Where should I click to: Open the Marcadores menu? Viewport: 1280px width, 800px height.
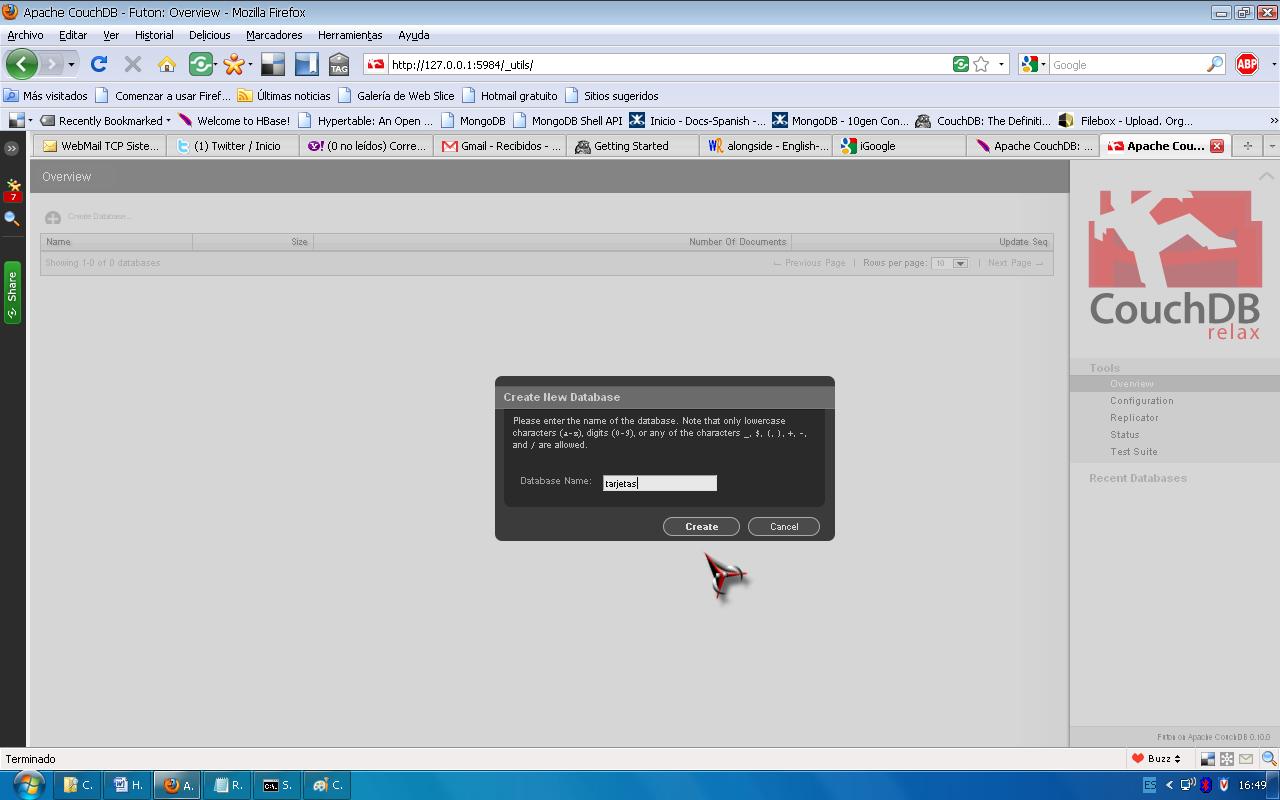click(x=274, y=35)
